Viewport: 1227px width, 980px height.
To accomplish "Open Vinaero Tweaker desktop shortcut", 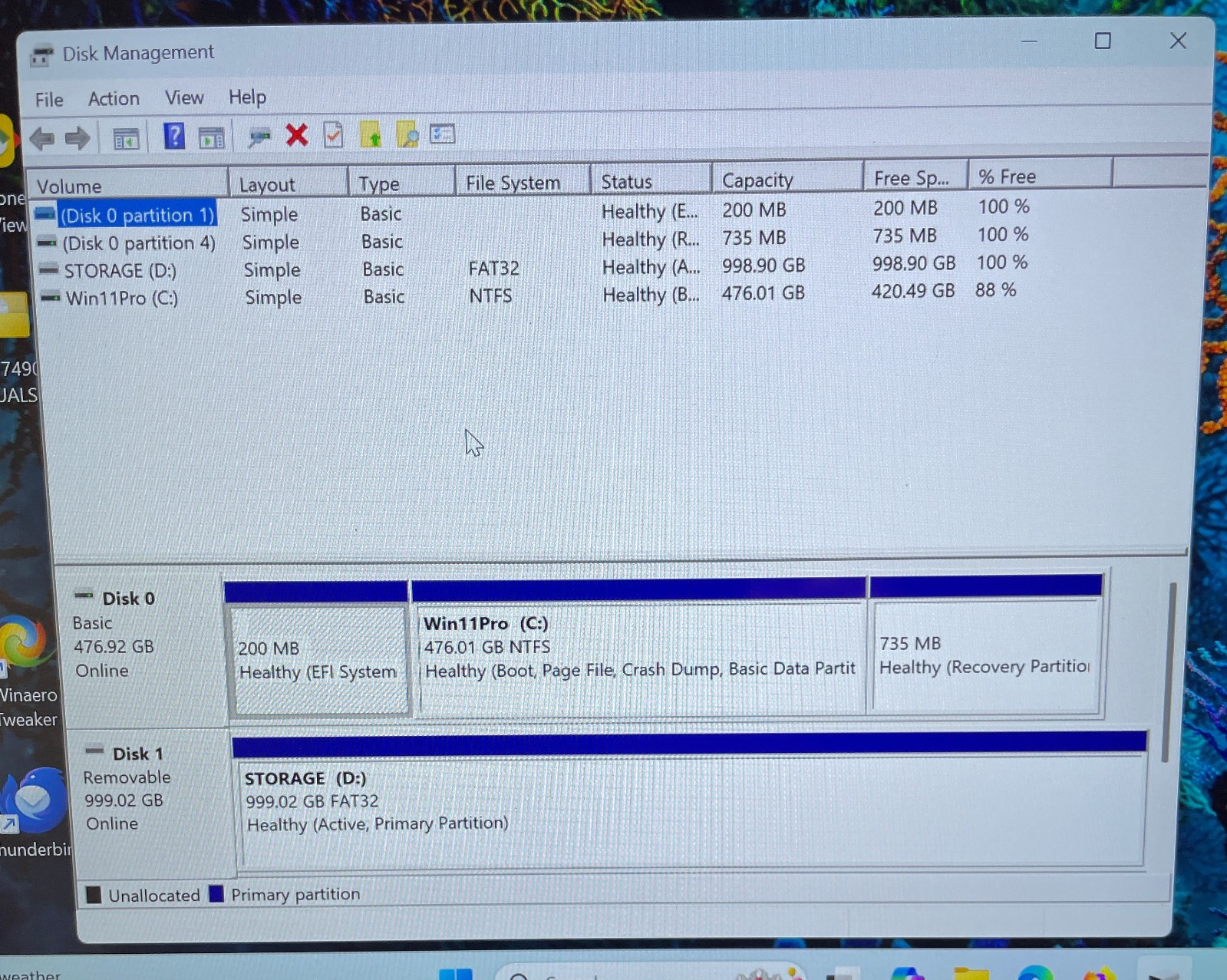I will 28,669.
